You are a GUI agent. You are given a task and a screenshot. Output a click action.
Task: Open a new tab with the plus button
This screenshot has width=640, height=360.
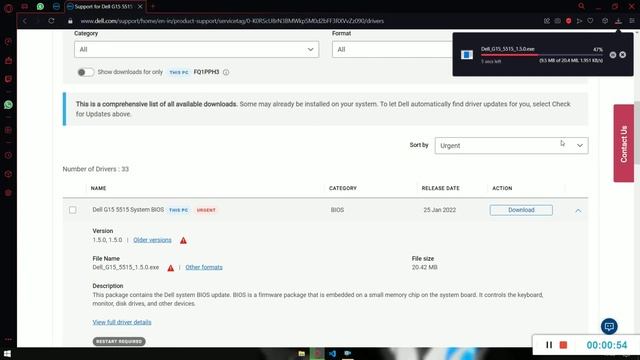(153, 7)
